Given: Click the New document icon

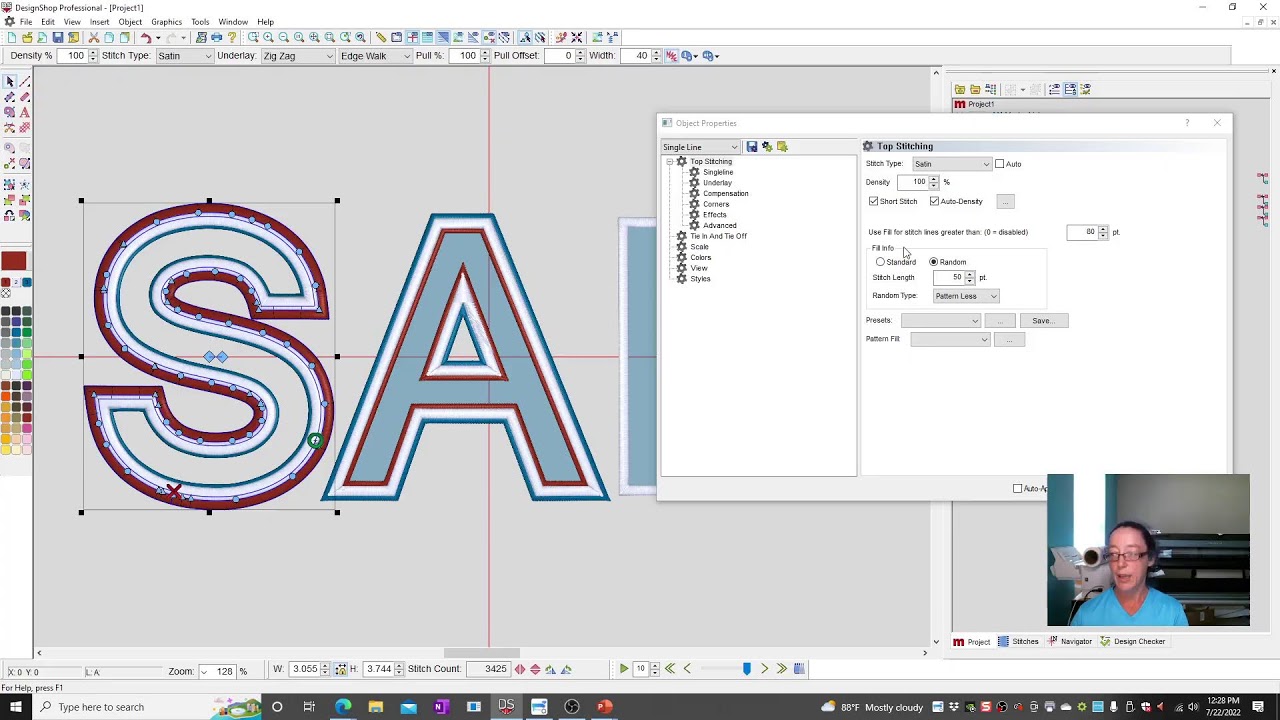Looking at the screenshot, I should pyautogui.click(x=12, y=37).
